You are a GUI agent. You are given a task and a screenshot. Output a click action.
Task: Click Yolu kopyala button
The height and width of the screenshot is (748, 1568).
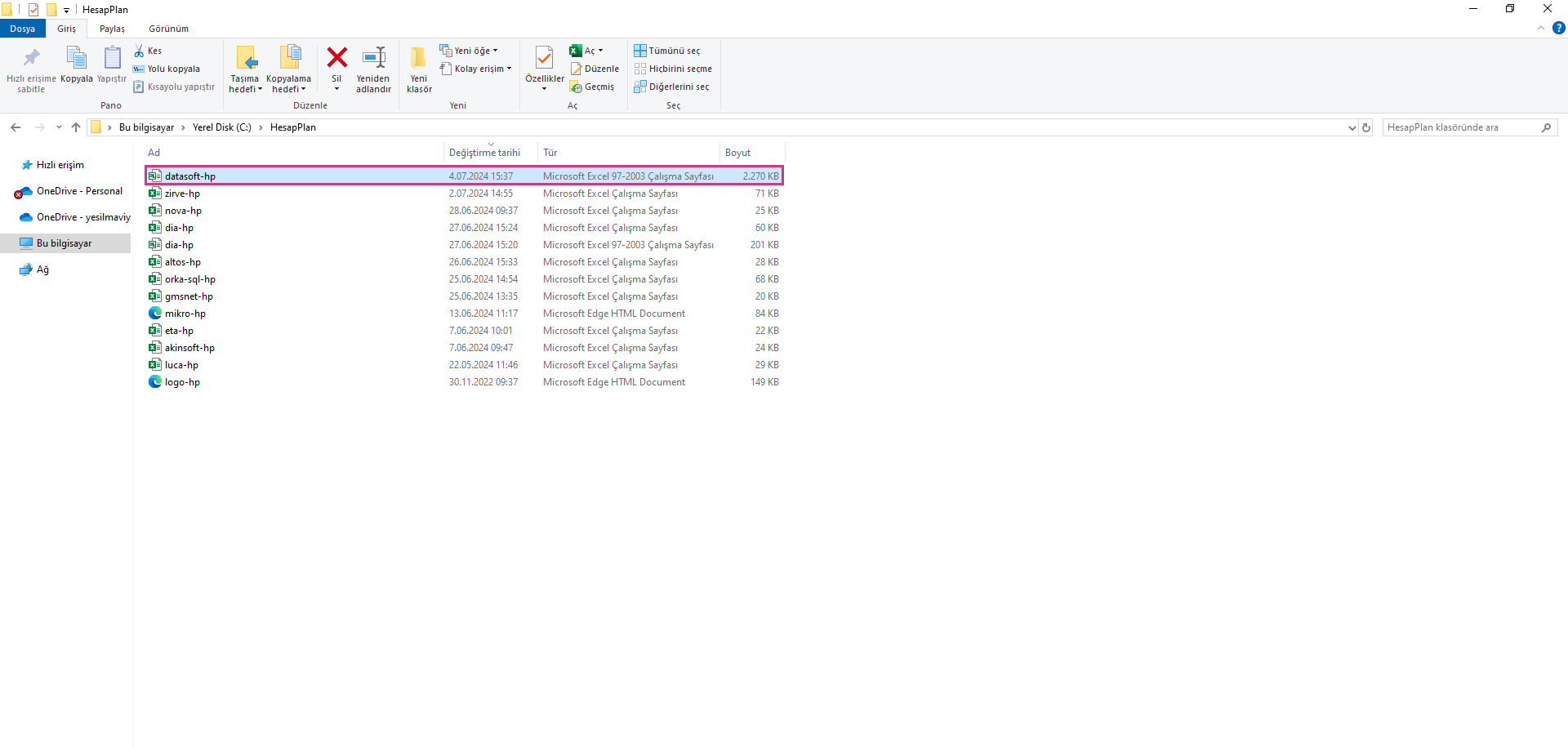pyautogui.click(x=173, y=69)
